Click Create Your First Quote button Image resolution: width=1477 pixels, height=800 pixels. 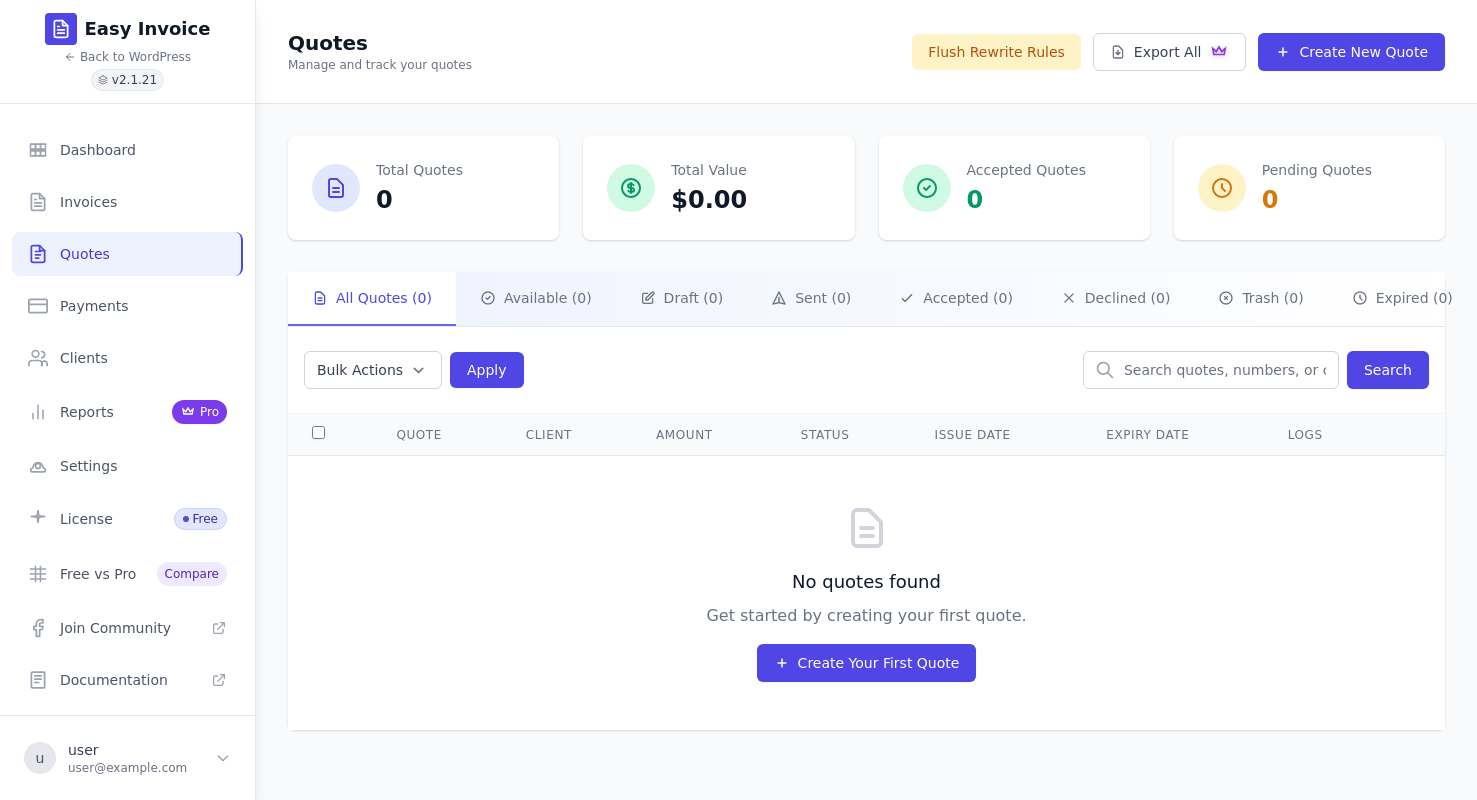coord(866,663)
